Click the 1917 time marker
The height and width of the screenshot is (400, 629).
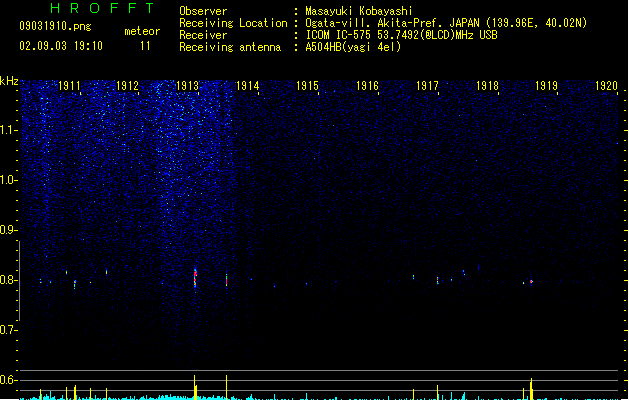(427, 86)
